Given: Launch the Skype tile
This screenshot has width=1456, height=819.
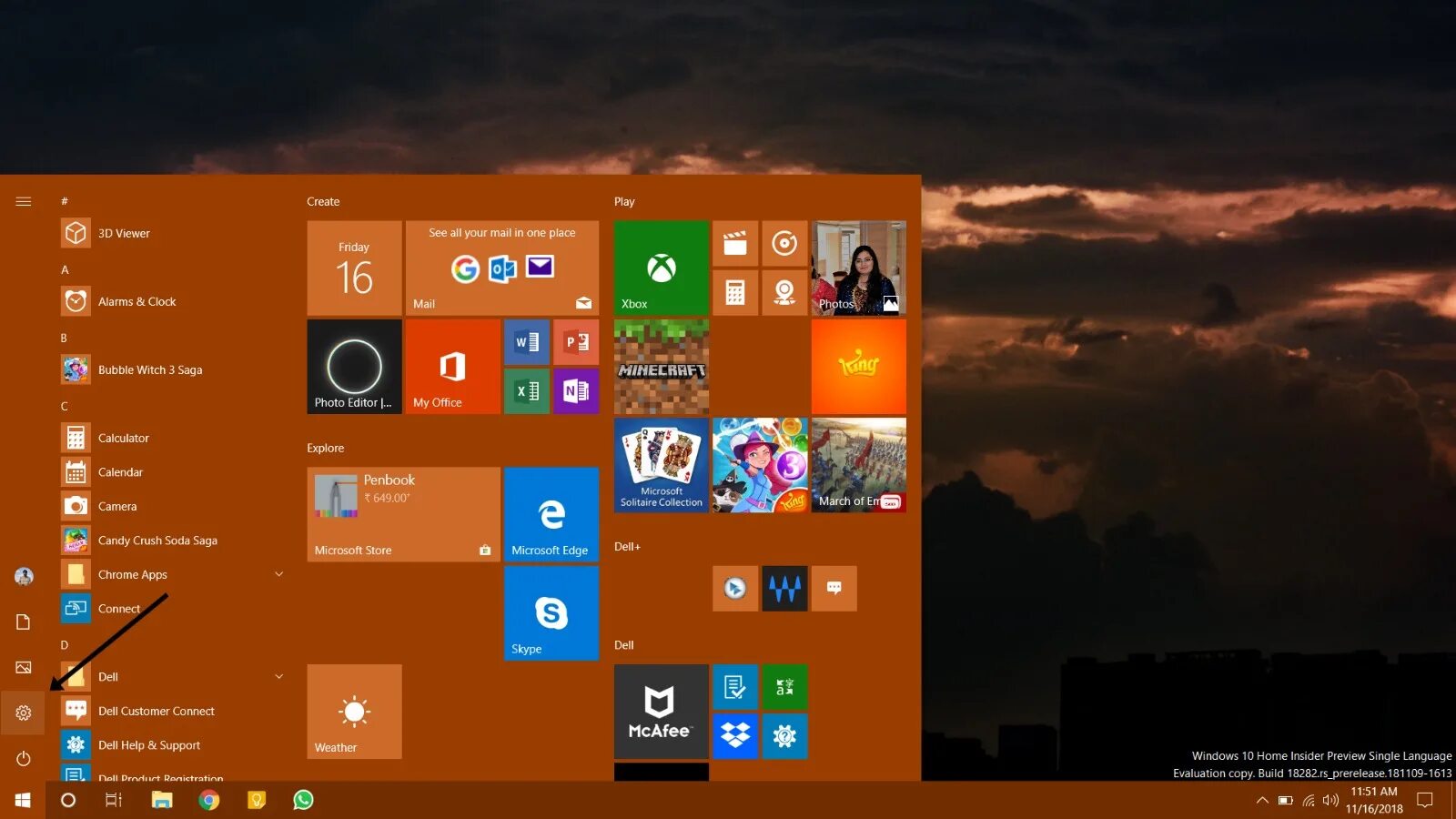Looking at the screenshot, I should pos(551,613).
